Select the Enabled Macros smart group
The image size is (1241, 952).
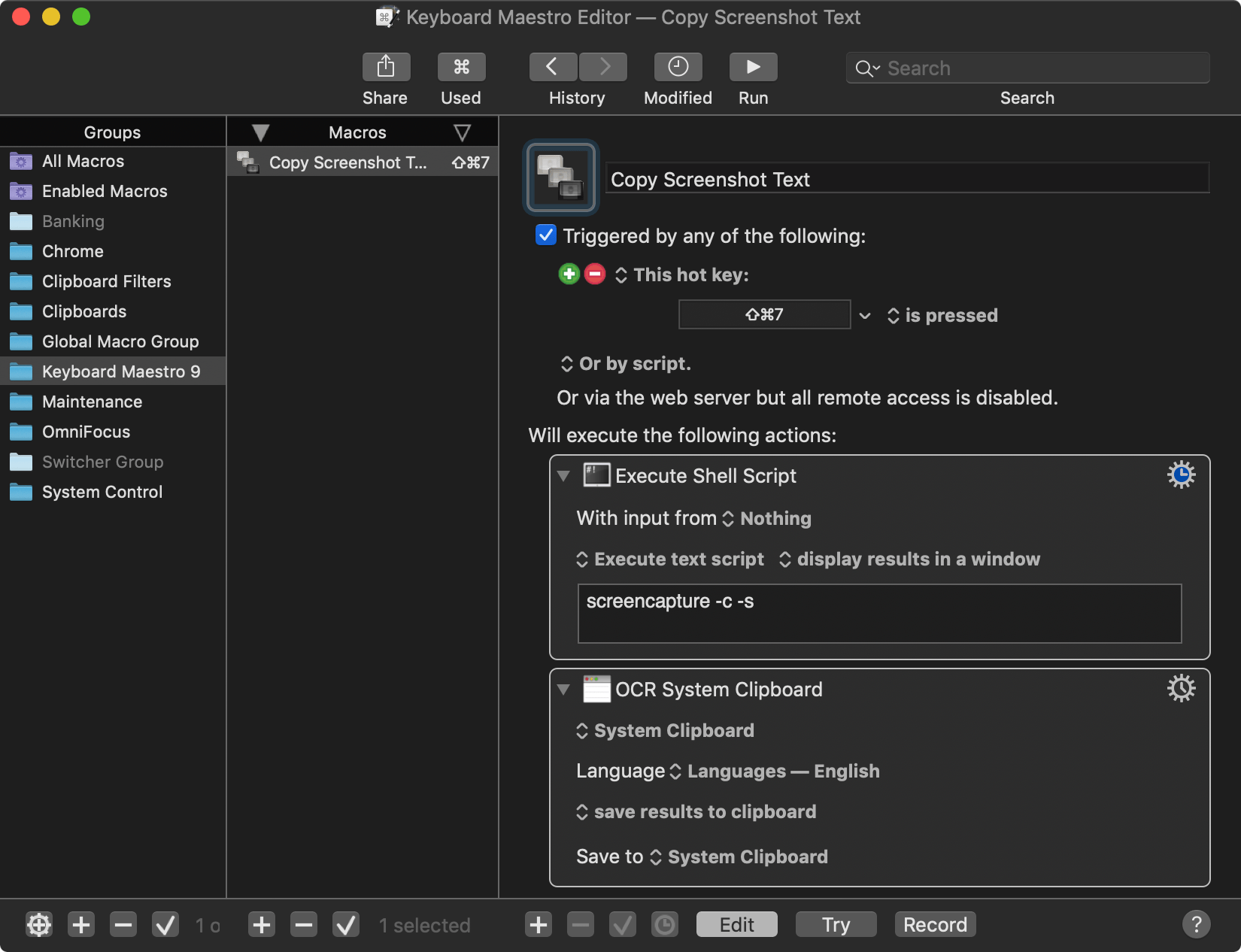coord(113,191)
